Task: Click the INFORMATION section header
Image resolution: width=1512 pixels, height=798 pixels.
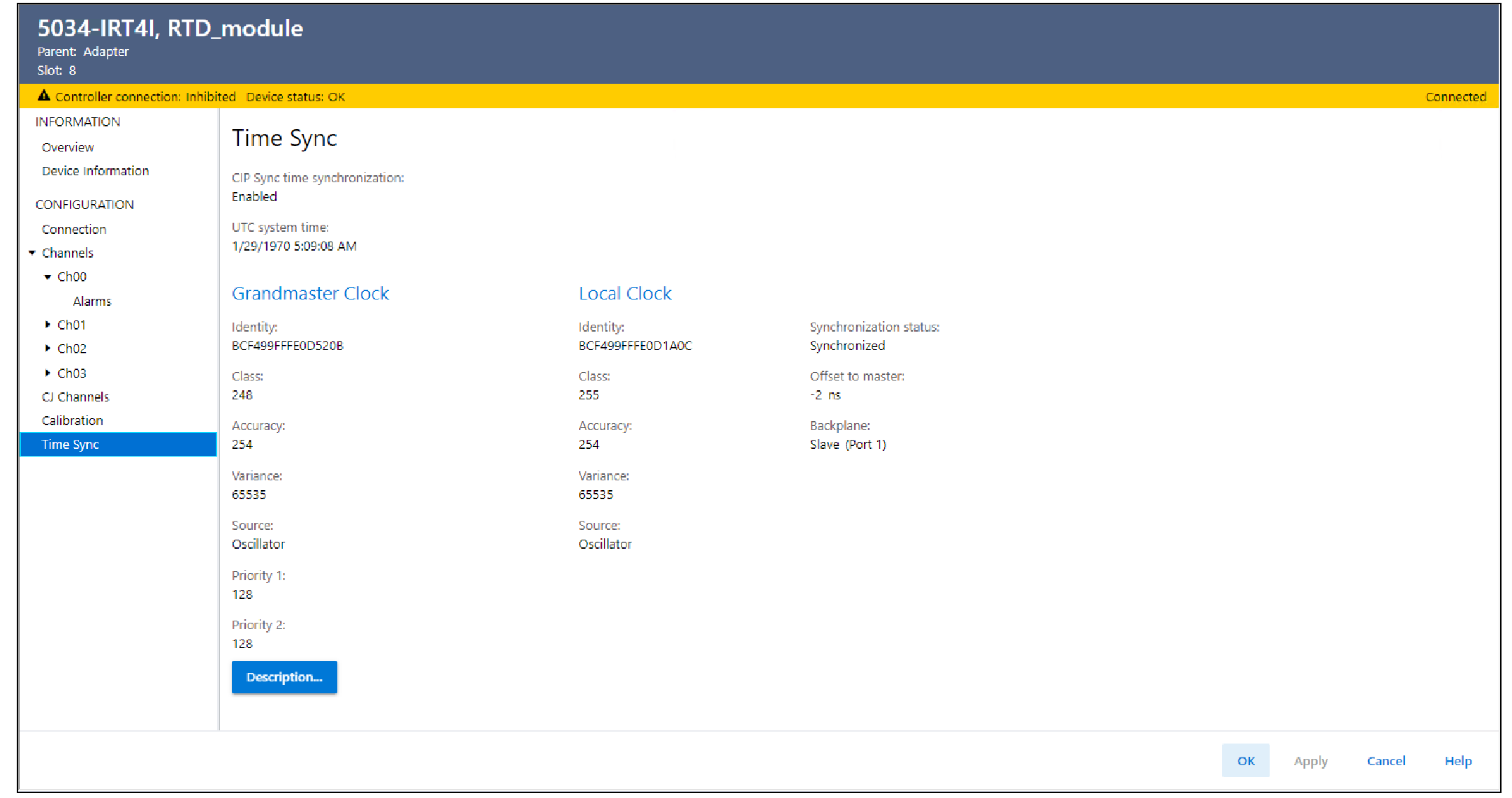Action: pos(78,122)
